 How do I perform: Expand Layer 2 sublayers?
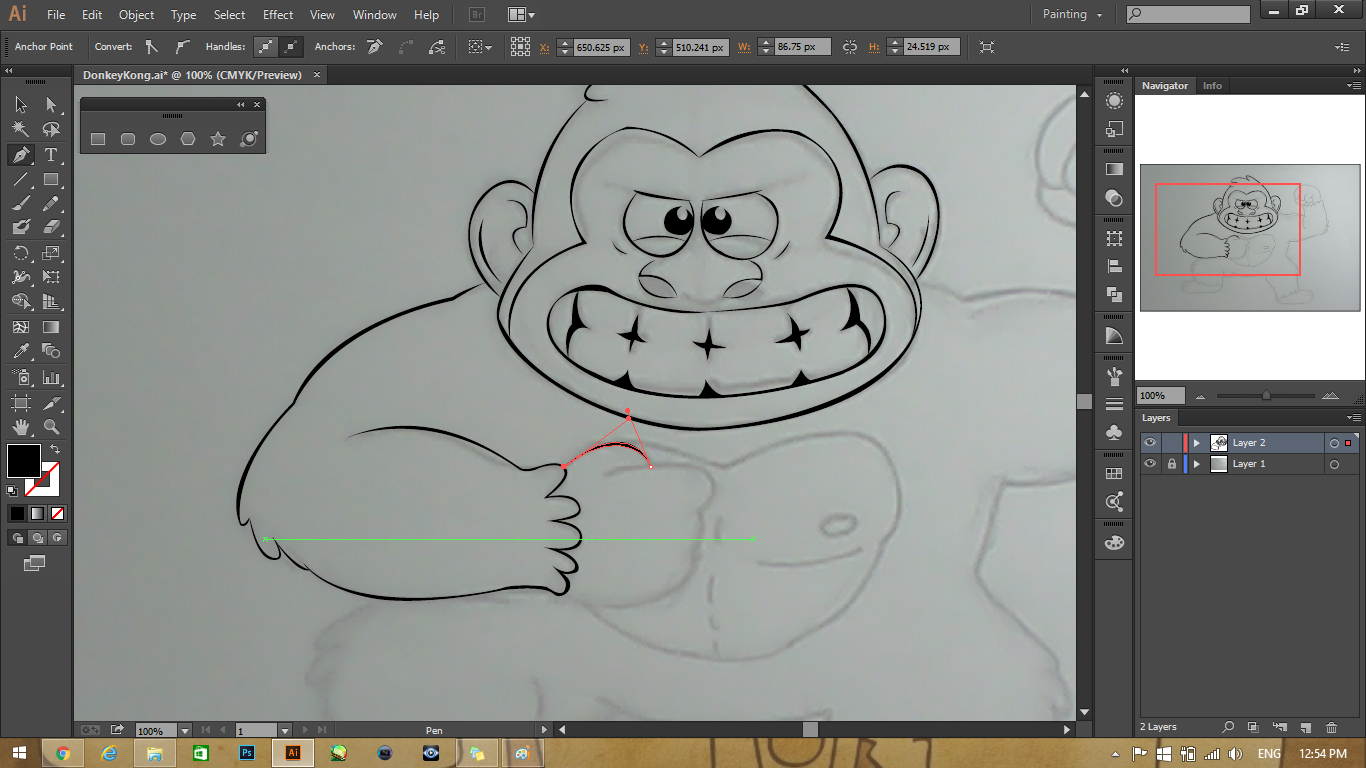(1197, 442)
